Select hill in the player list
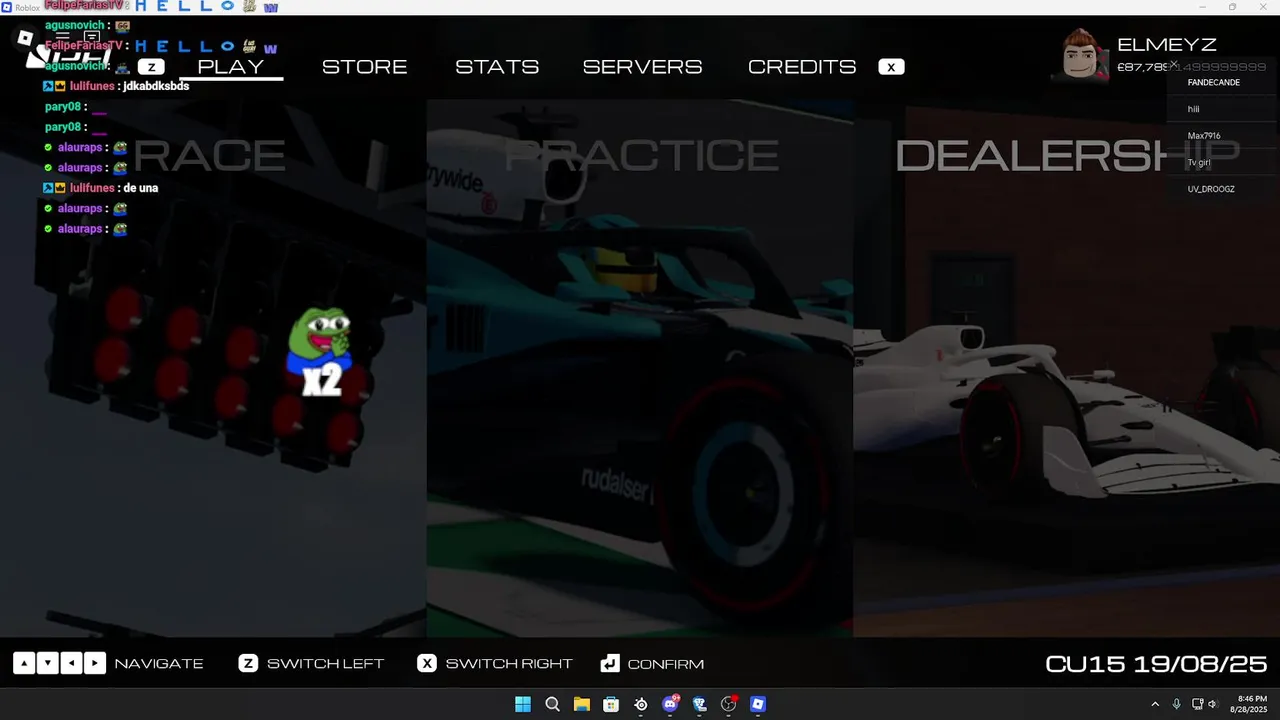The image size is (1280, 720). coord(1223,109)
